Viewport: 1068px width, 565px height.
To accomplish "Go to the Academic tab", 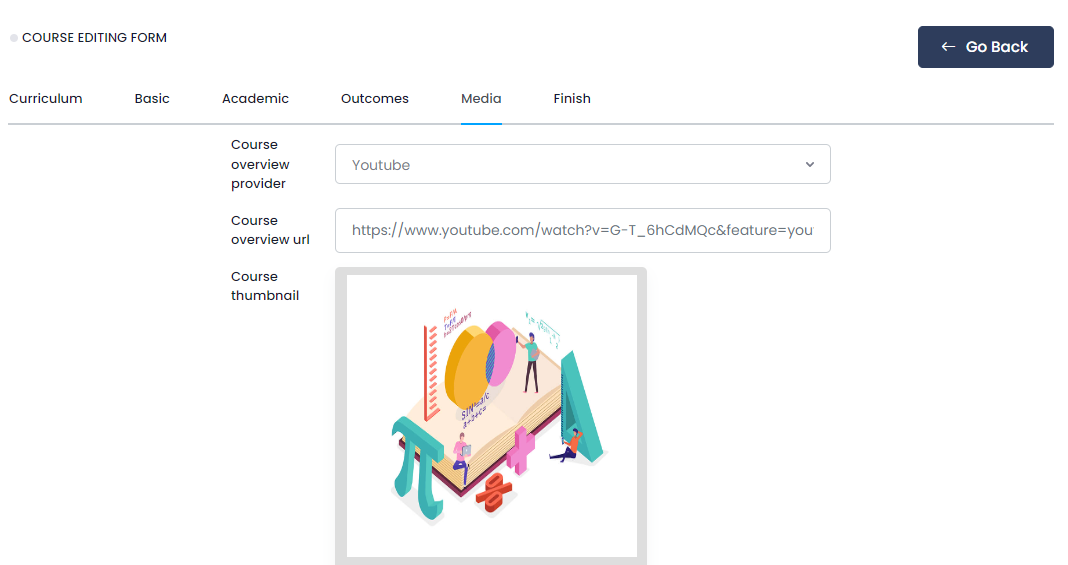I will pos(255,99).
